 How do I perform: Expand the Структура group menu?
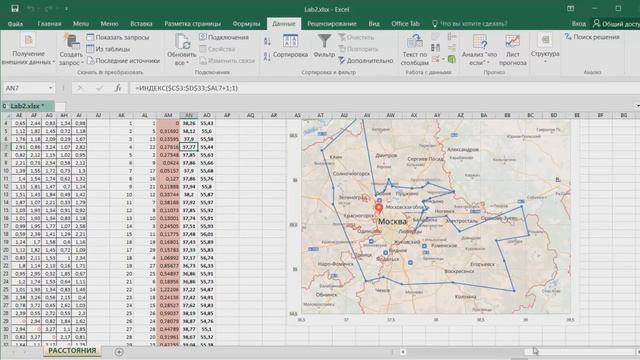(545, 49)
